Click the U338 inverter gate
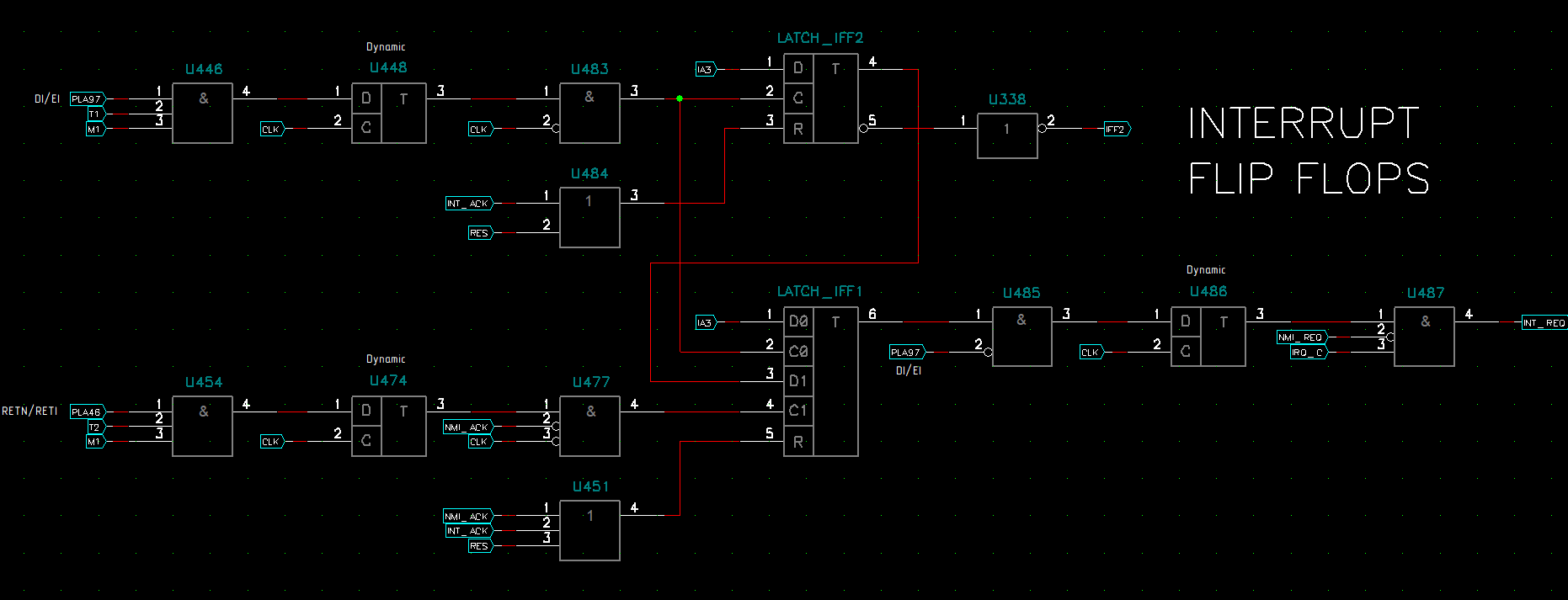 coord(1007,135)
